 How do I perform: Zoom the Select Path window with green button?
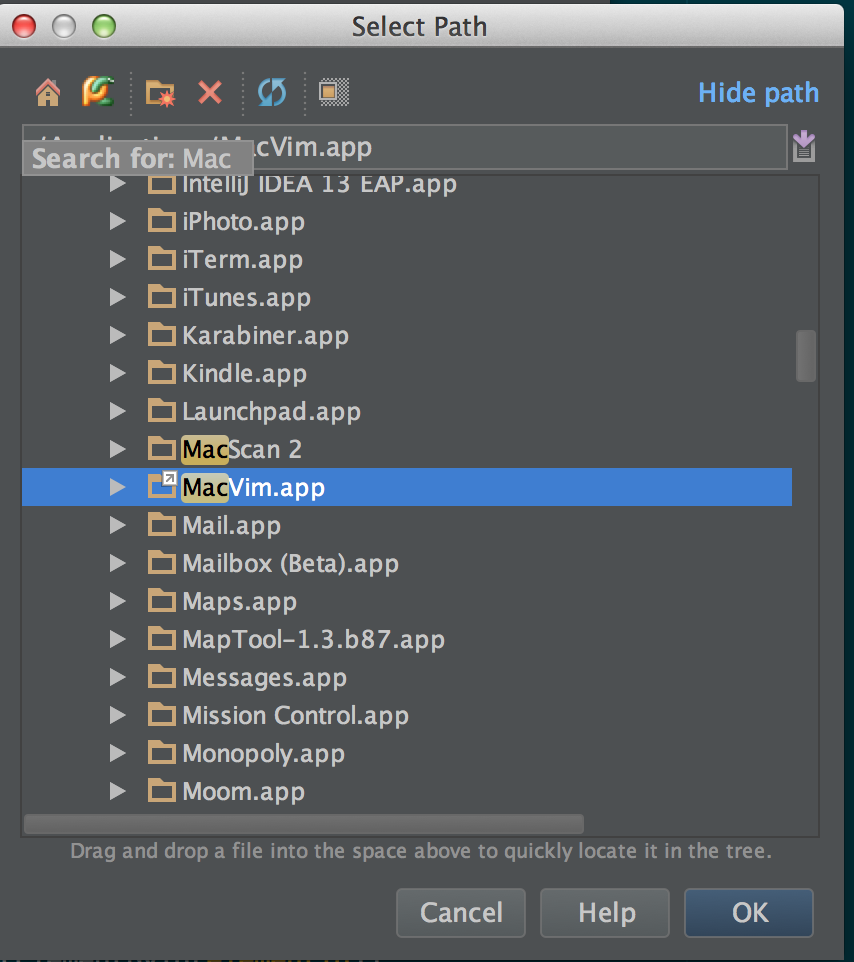click(x=104, y=26)
